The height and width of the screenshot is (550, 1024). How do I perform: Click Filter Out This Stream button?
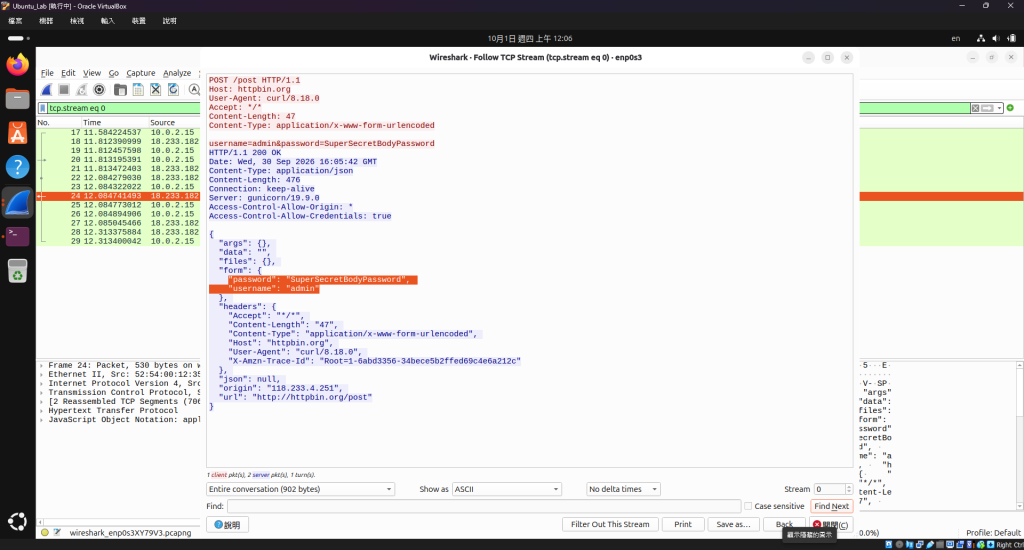point(610,525)
